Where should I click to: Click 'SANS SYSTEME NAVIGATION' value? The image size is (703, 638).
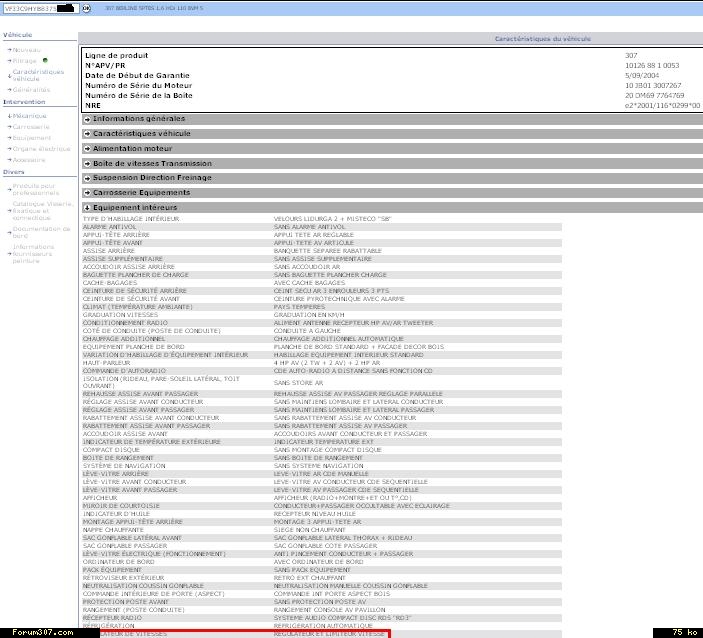pyautogui.click(x=318, y=466)
